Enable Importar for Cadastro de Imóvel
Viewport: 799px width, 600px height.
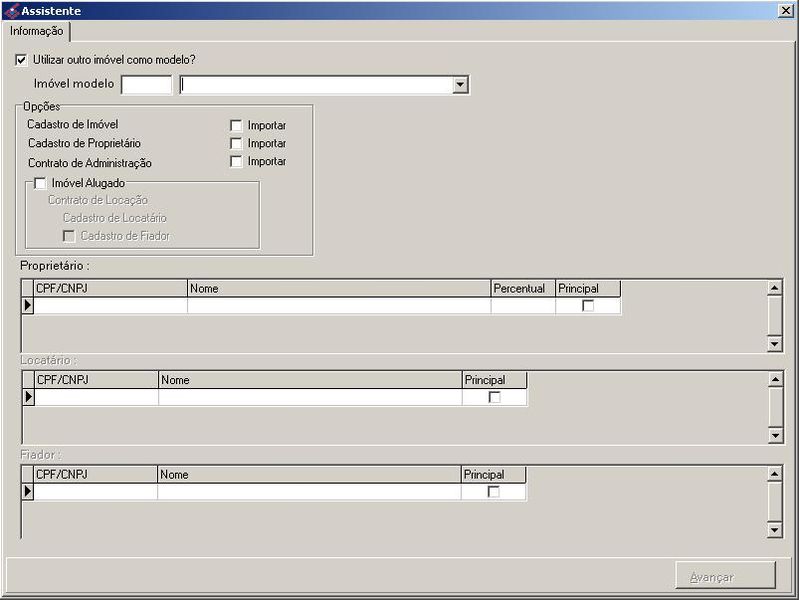point(236,125)
